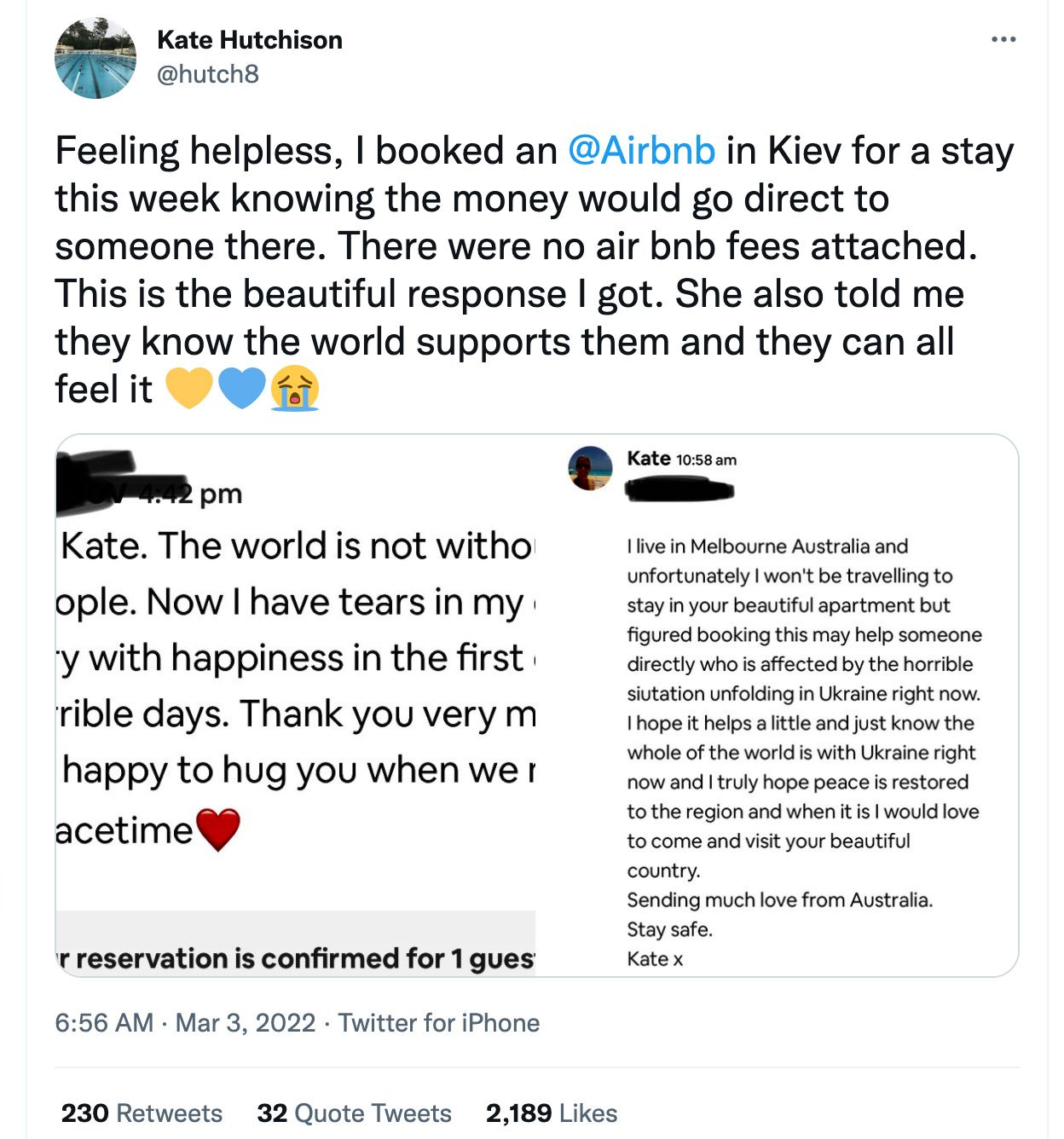
Task: Click the @hutch8 handle
Action: [208, 74]
